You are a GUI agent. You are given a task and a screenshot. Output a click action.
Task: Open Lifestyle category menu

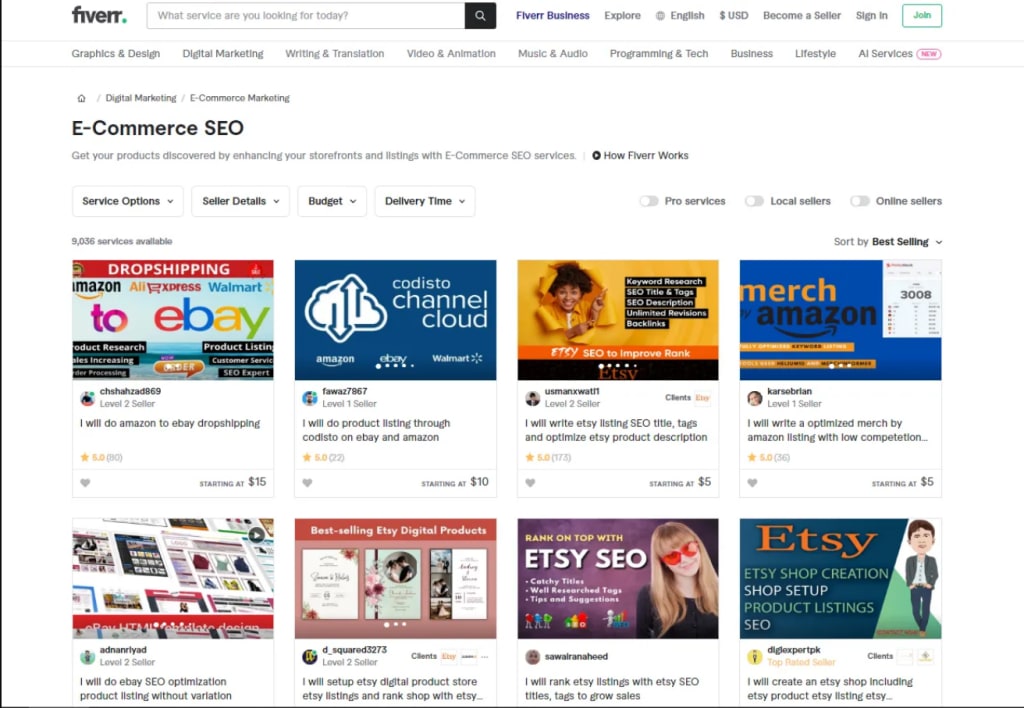[815, 54]
